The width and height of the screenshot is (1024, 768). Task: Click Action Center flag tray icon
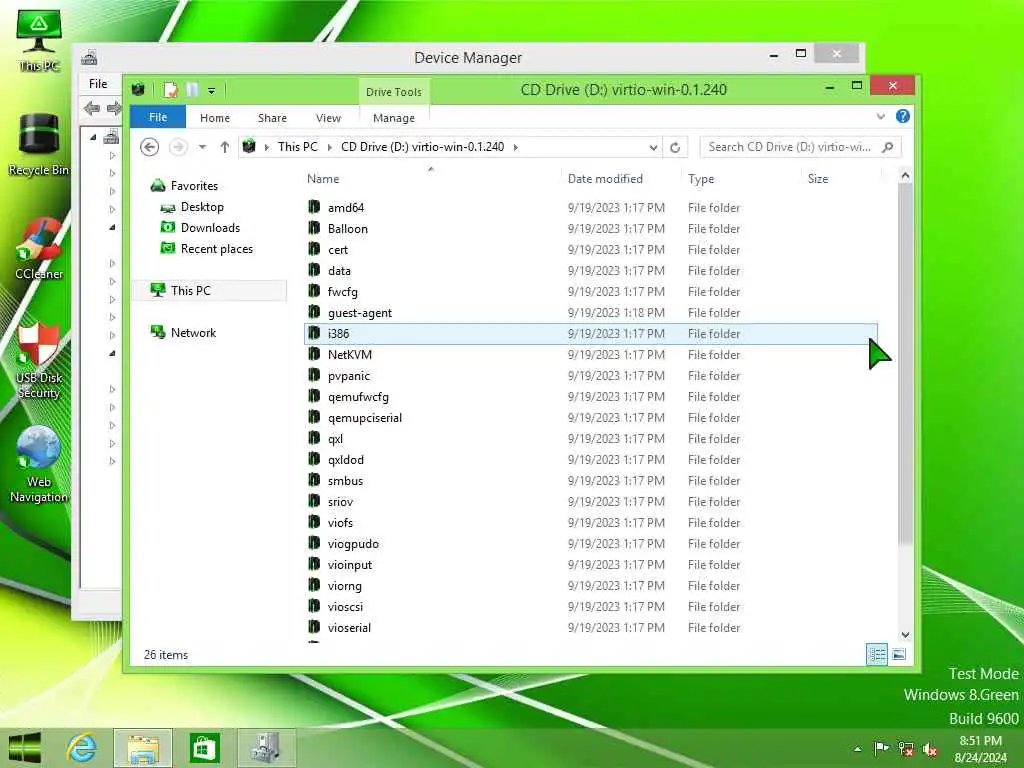881,748
